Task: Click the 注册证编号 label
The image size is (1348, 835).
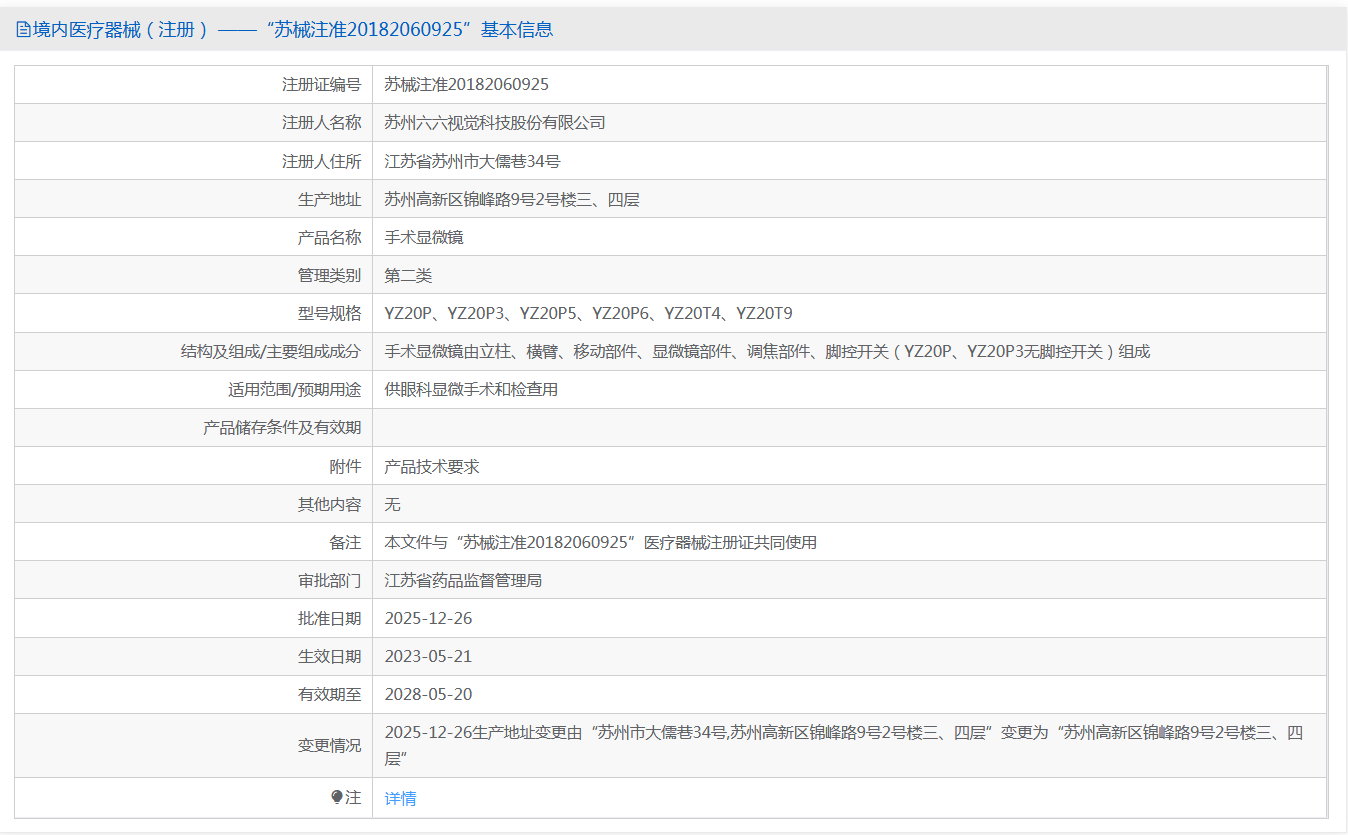Action: tap(321, 85)
